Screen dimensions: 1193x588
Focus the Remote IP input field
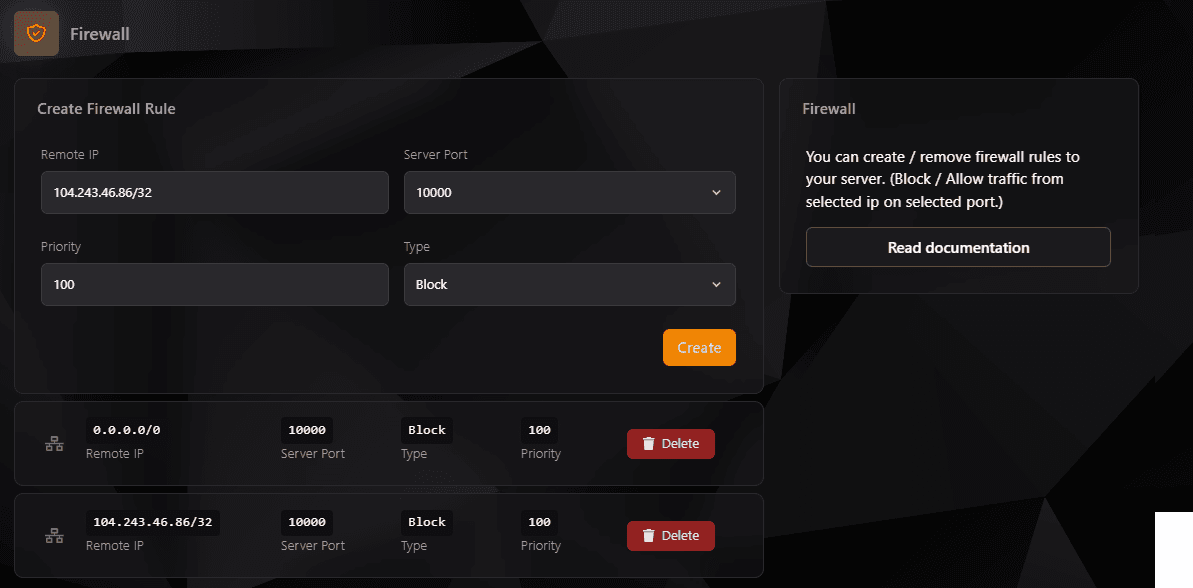(x=215, y=192)
